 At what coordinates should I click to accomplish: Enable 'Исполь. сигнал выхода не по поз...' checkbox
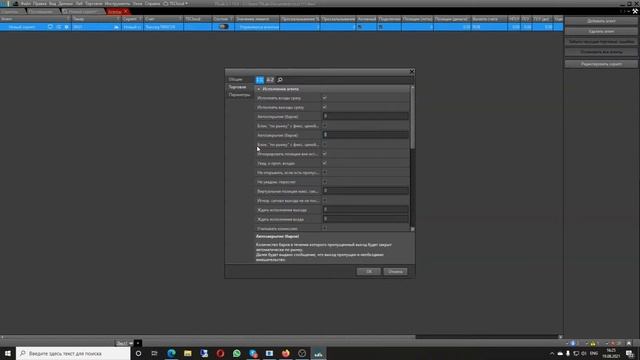[x=324, y=200]
